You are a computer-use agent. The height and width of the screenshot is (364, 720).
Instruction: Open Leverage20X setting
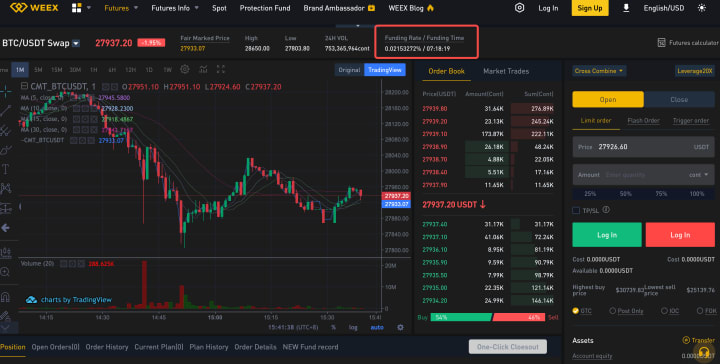(695, 71)
